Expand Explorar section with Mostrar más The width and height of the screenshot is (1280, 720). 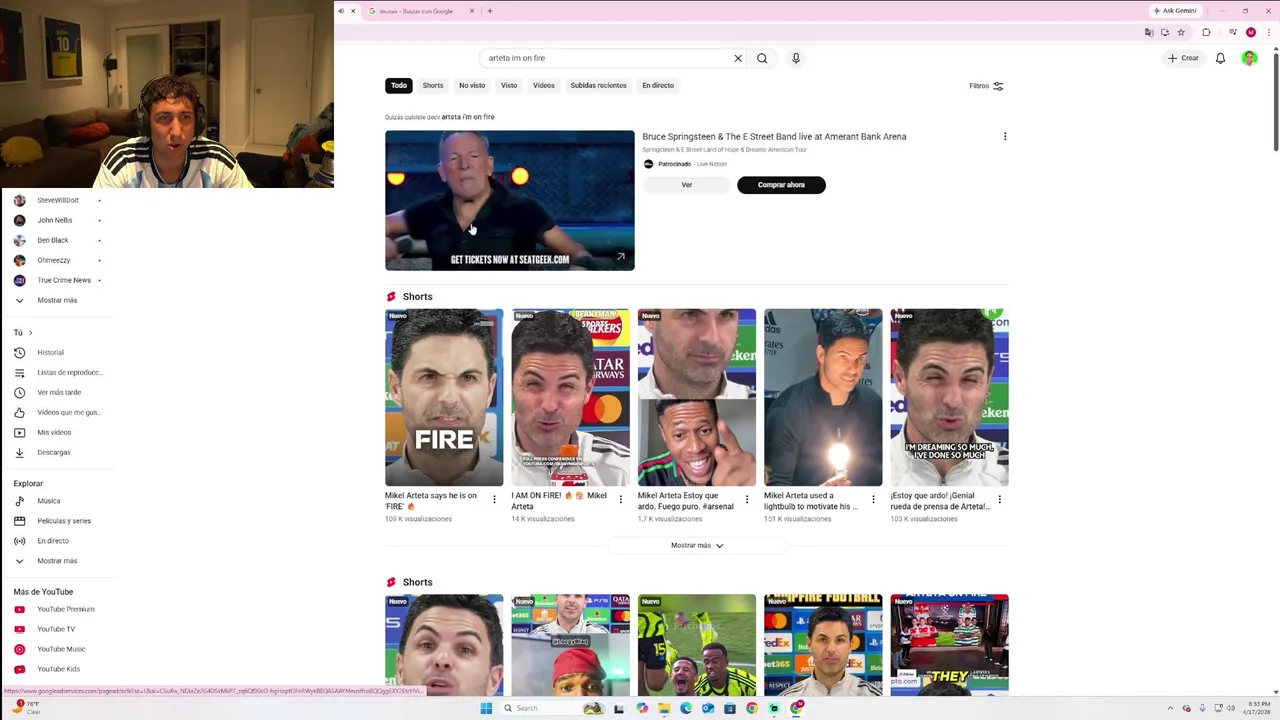[x=57, y=561]
